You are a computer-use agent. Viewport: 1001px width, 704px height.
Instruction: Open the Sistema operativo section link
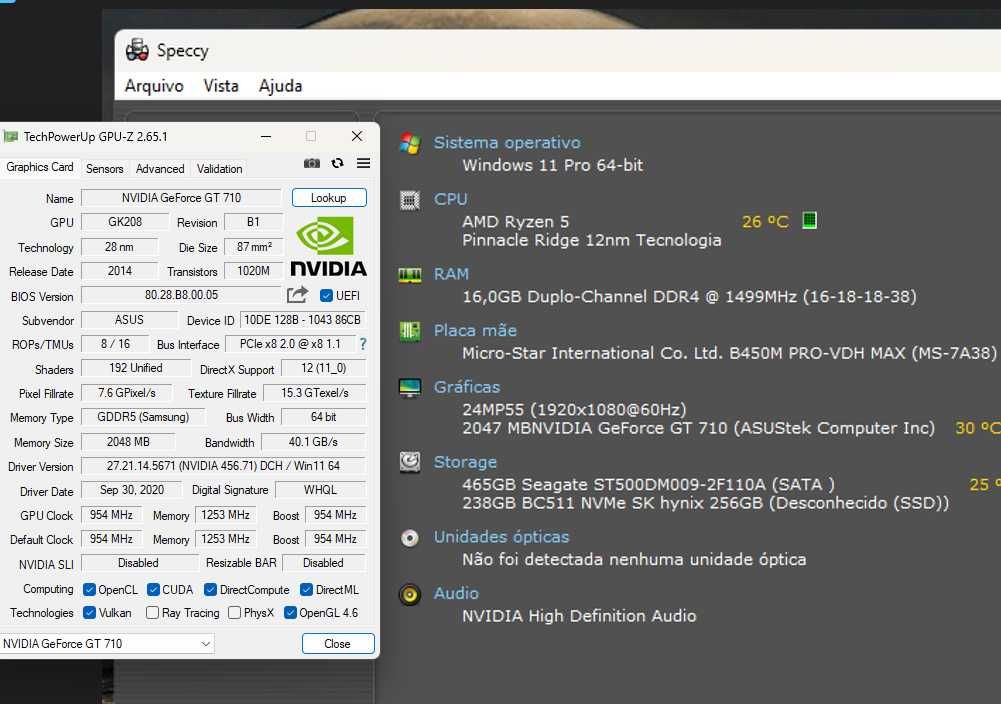[507, 143]
